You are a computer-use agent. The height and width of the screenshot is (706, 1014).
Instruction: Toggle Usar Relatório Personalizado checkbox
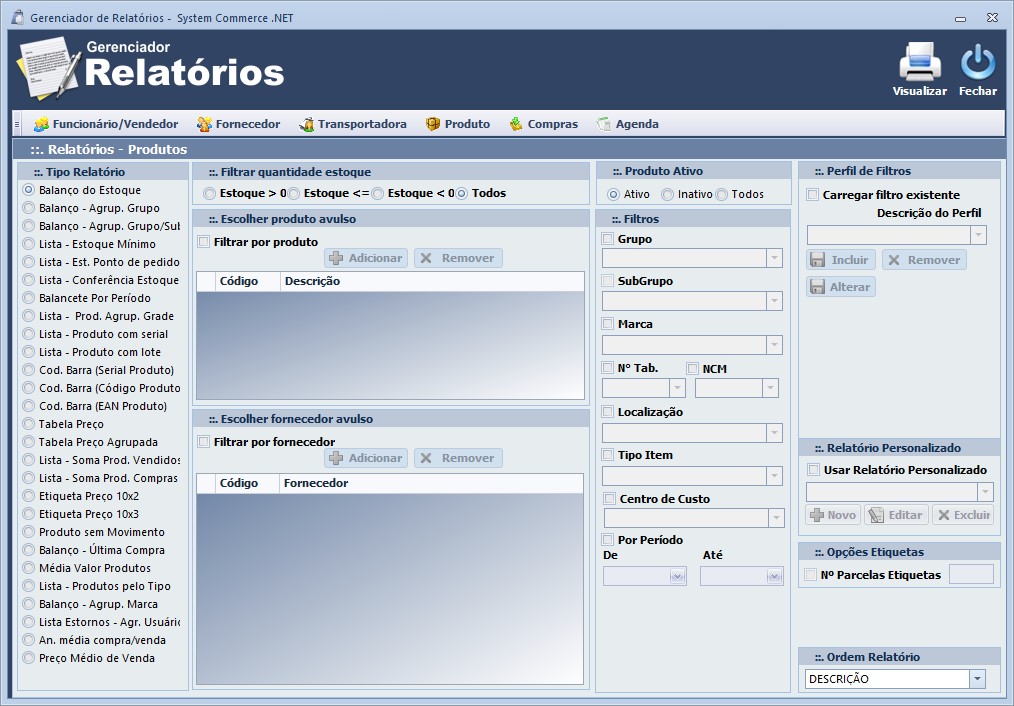coord(814,470)
